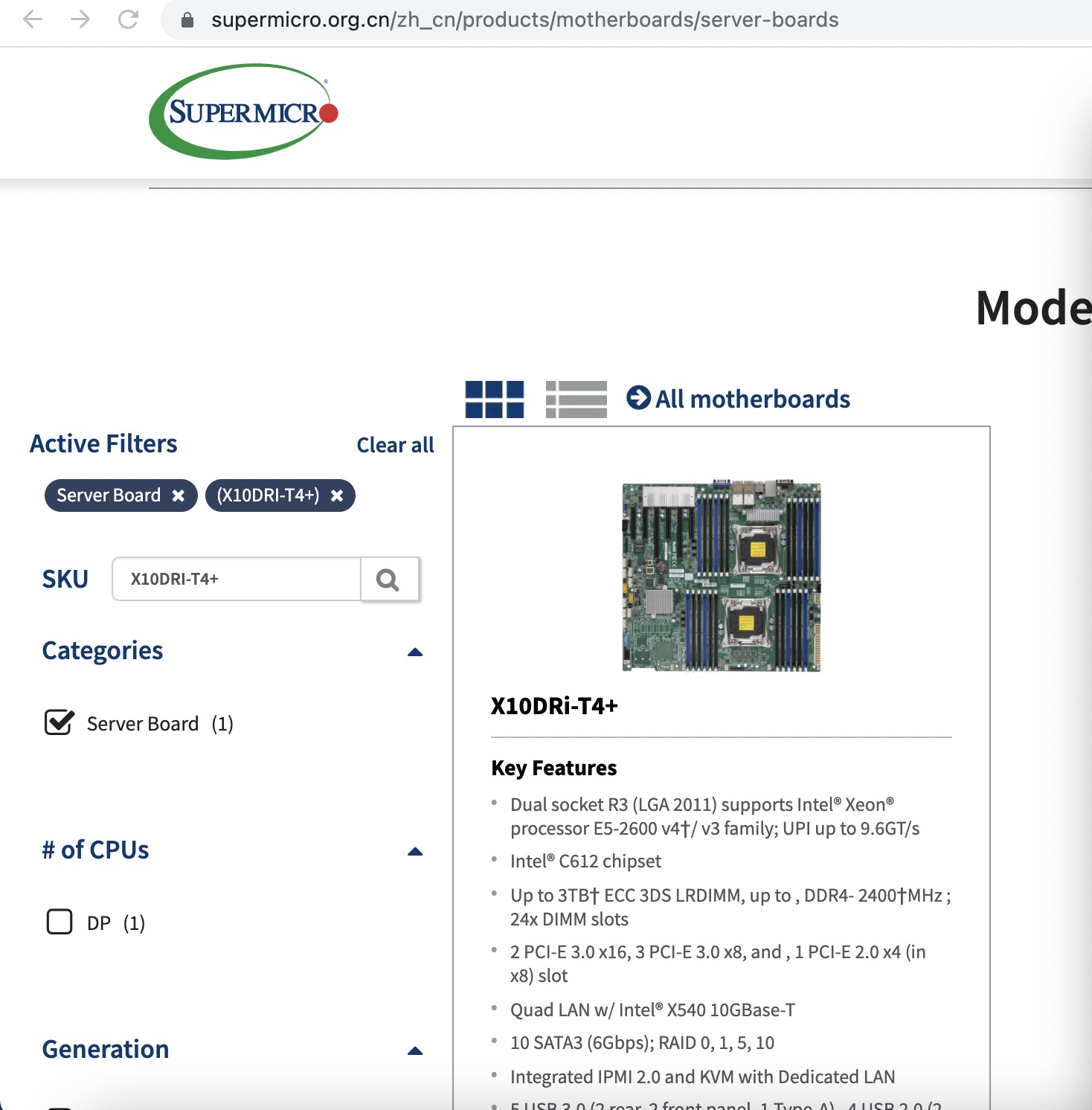Remove the Server Board filter chip
Image resolution: width=1092 pixels, height=1110 pixels.
[177, 495]
